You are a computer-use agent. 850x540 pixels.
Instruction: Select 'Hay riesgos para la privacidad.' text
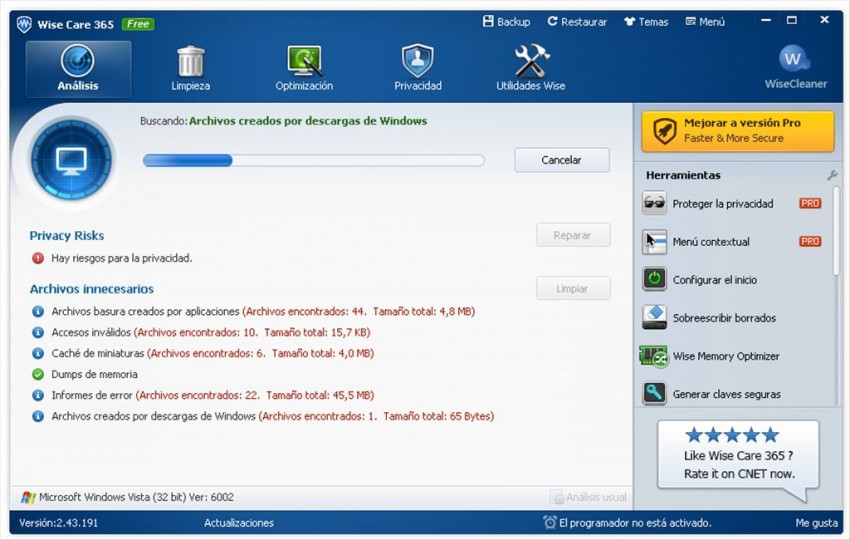(x=121, y=258)
